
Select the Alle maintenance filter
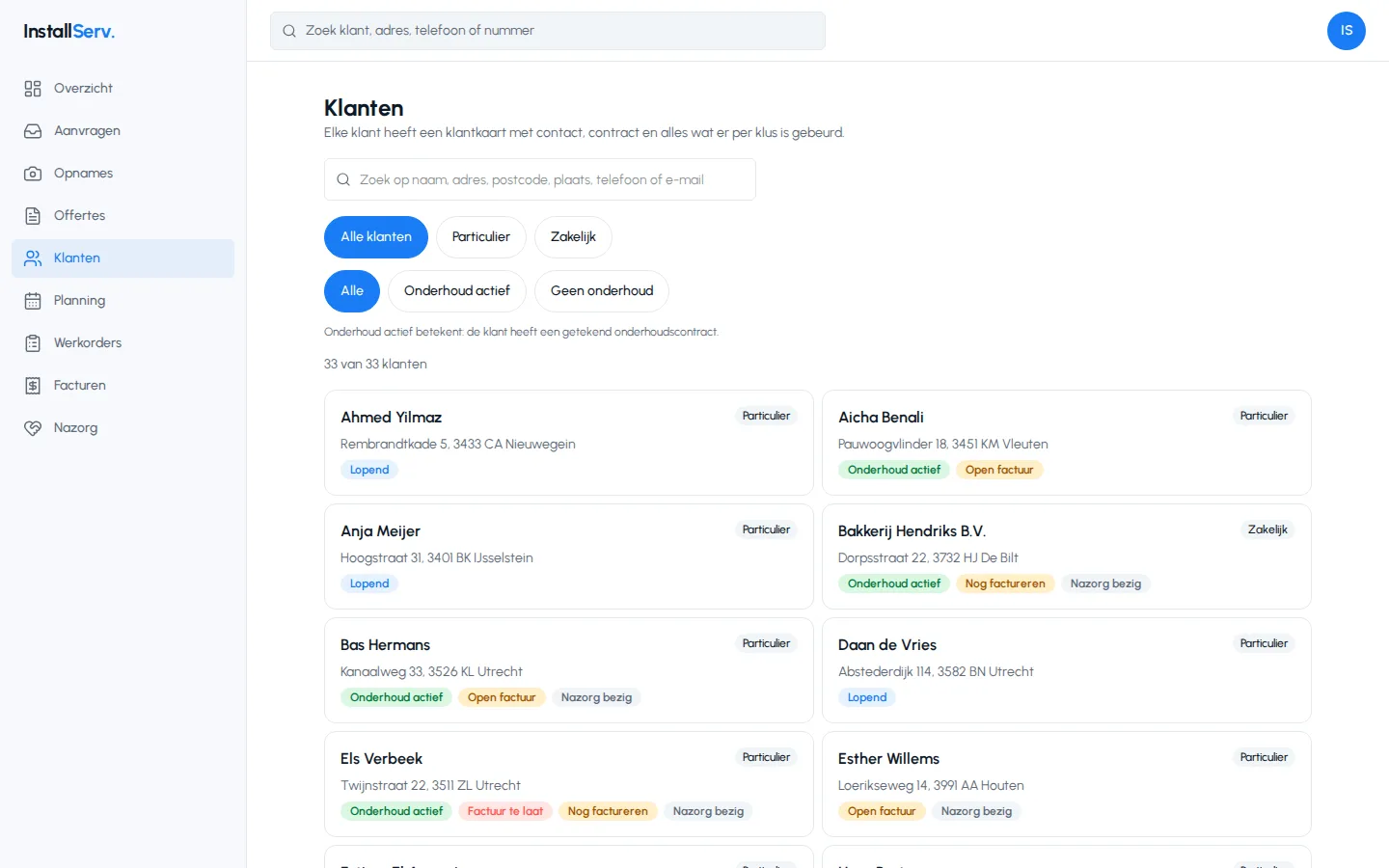[352, 291]
